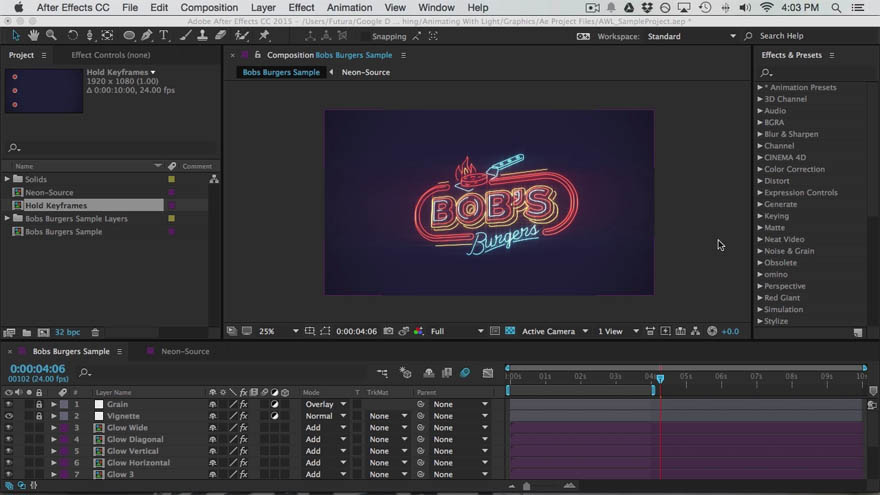880x495 pixels.
Task: Open the Active Camera dropdown
Action: pyautogui.click(x=554, y=331)
